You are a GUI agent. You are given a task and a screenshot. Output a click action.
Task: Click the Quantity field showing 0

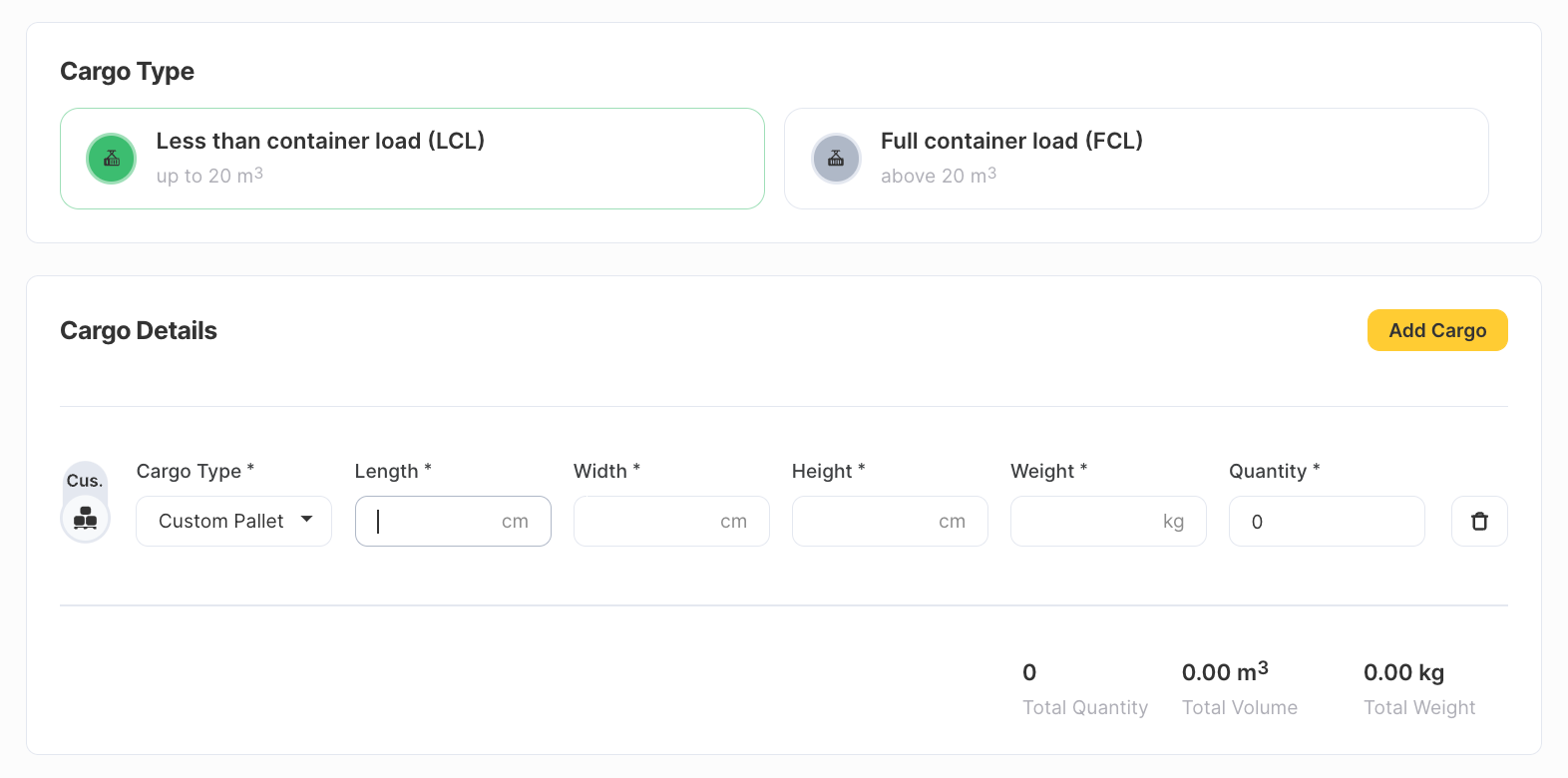(x=1327, y=521)
